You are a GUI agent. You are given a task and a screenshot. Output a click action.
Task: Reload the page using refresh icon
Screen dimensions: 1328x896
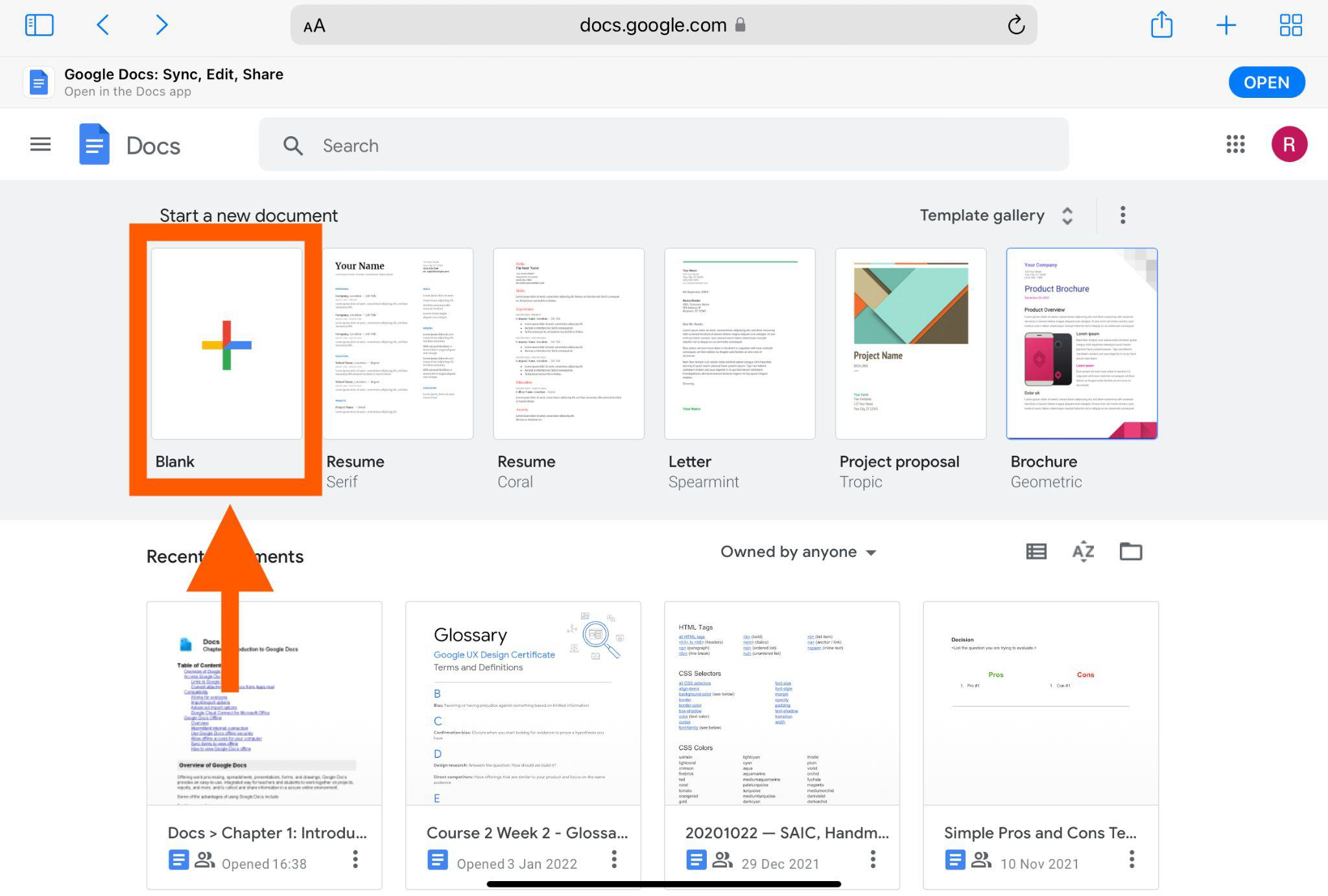pyautogui.click(x=1016, y=25)
